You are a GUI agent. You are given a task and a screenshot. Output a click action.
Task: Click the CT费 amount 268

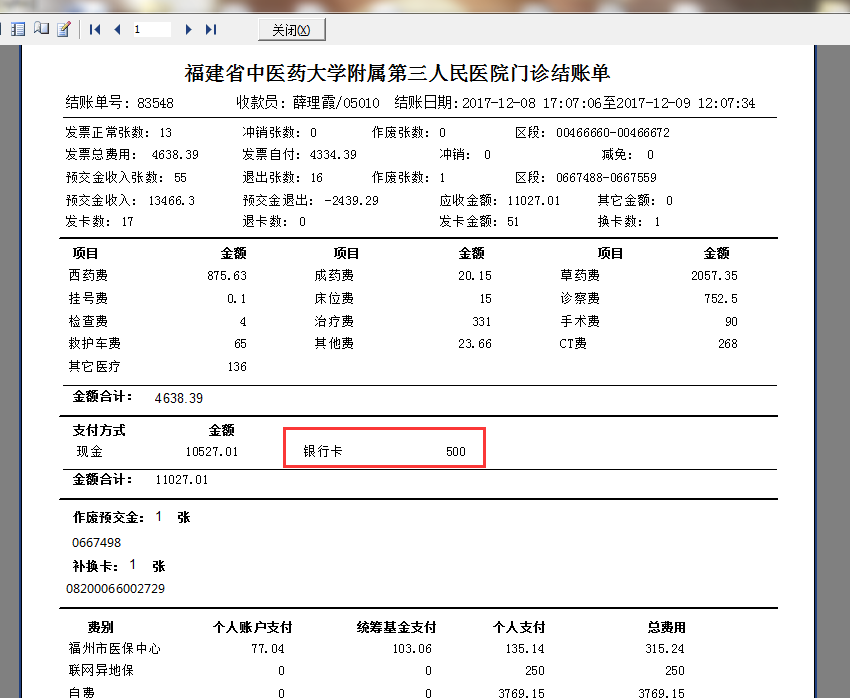(727, 344)
